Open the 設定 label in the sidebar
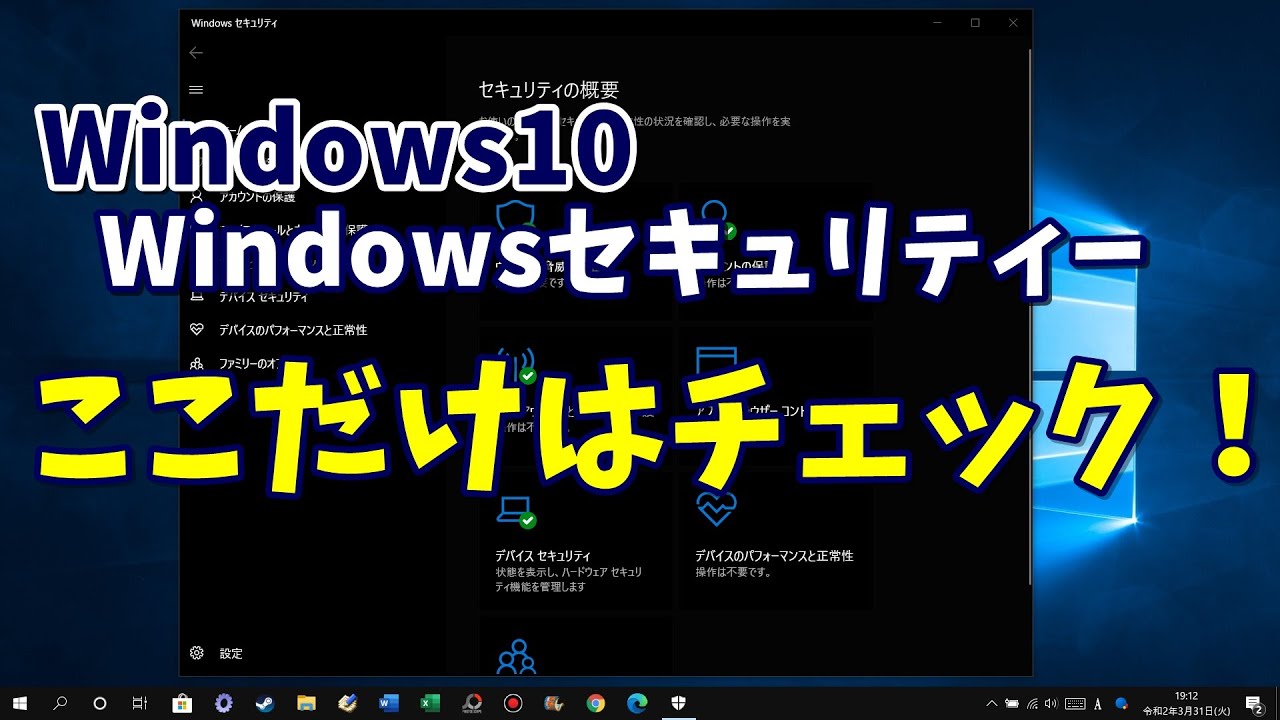Image resolution: width=1280 pixels, height=720 pixels. point(231,654)
